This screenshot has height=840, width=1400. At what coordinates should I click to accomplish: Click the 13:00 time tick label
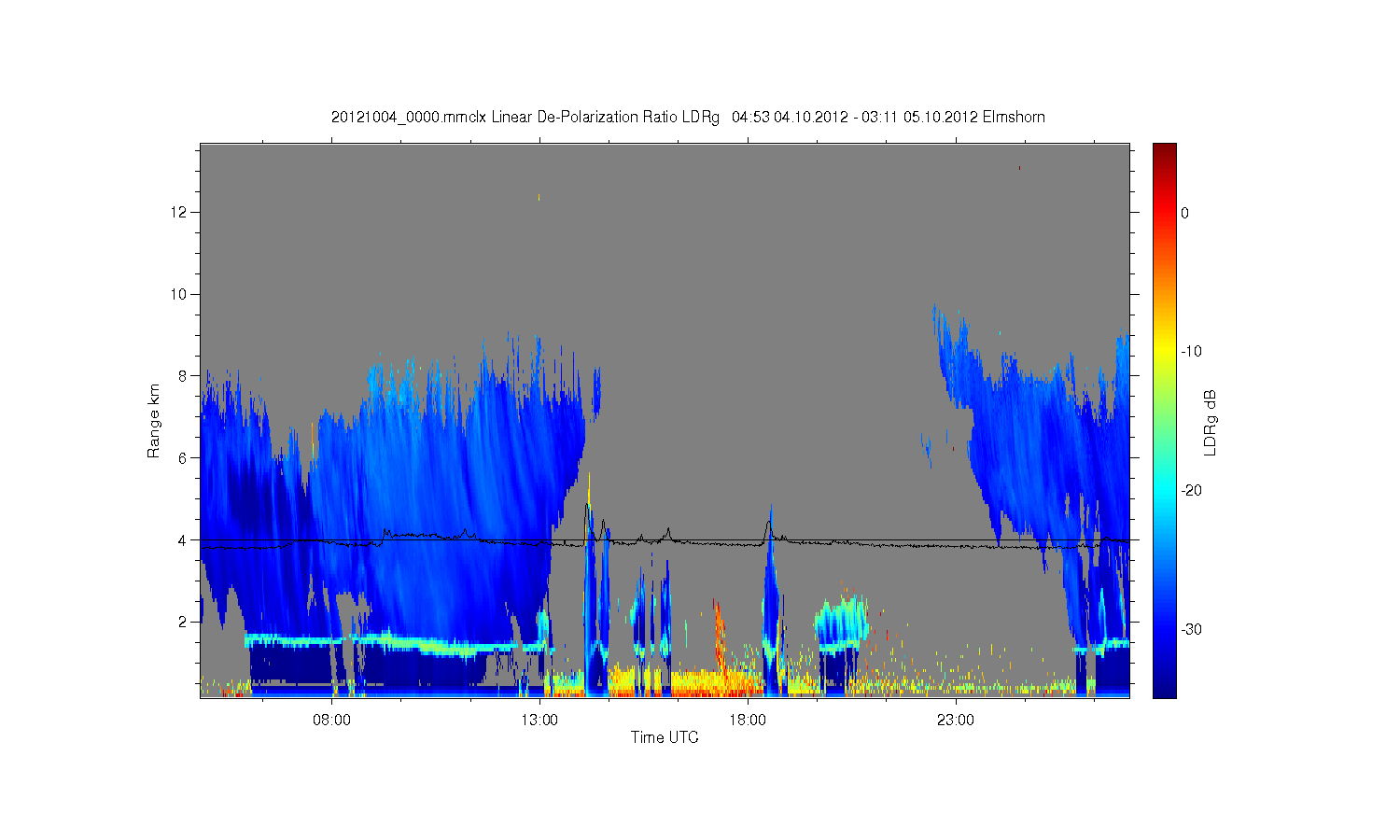tap(539, 720)
